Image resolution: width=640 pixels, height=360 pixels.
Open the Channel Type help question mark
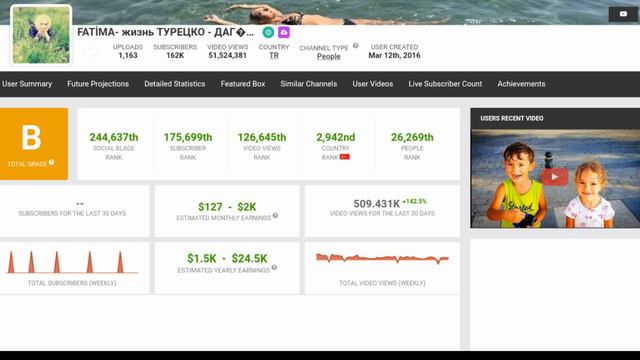point(356,46)
